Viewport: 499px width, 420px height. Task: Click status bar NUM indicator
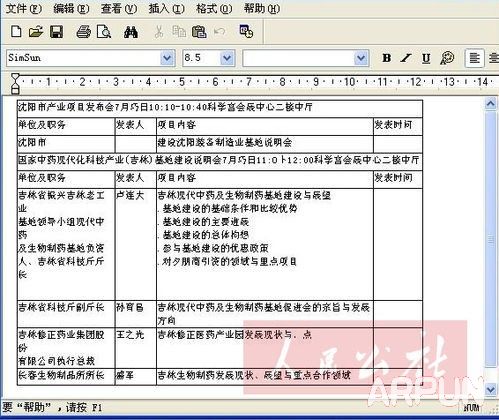tap(472, 407)
